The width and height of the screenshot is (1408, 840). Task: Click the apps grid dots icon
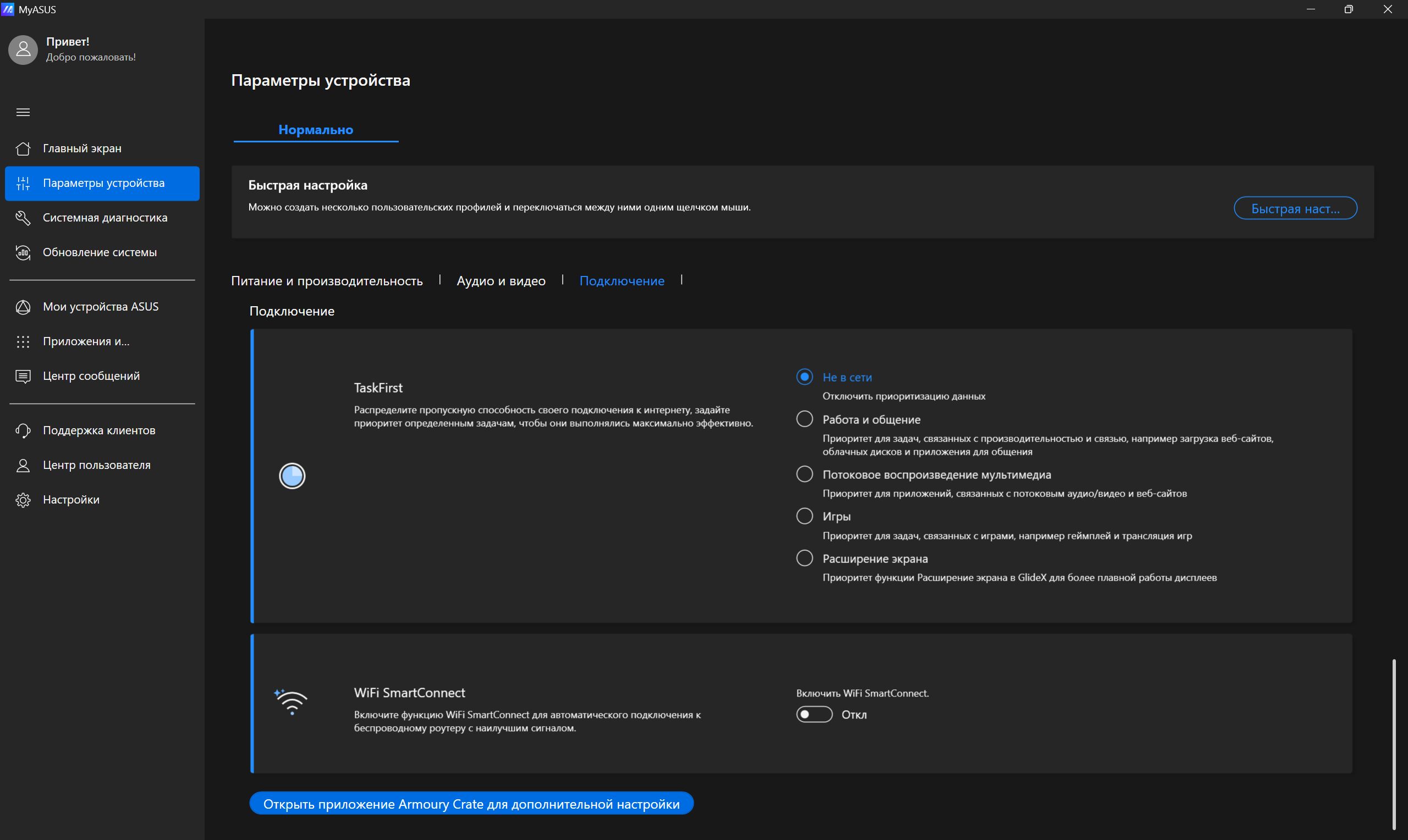[23, 341]
